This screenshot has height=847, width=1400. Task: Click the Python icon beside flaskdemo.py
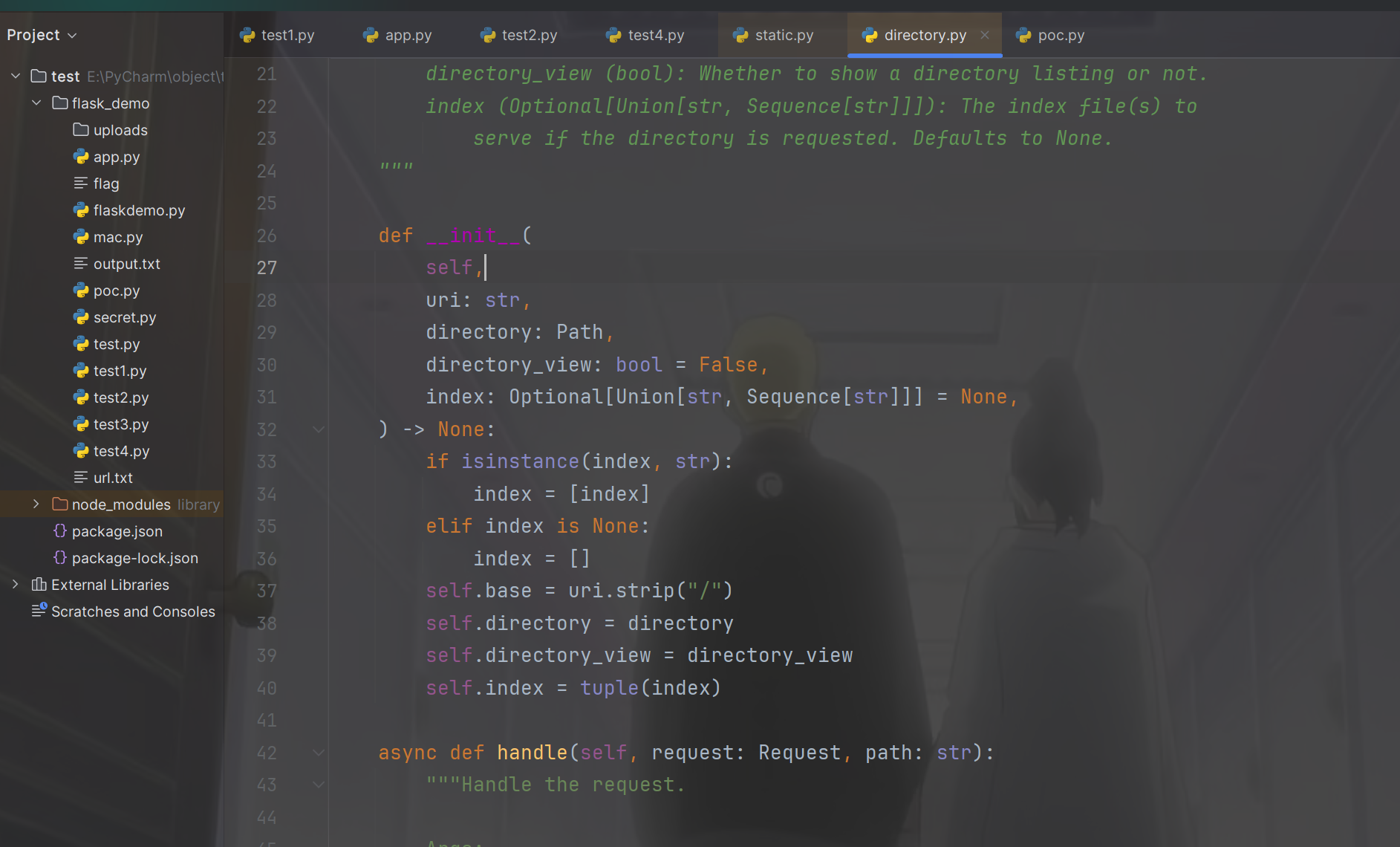tap(81, 210)
